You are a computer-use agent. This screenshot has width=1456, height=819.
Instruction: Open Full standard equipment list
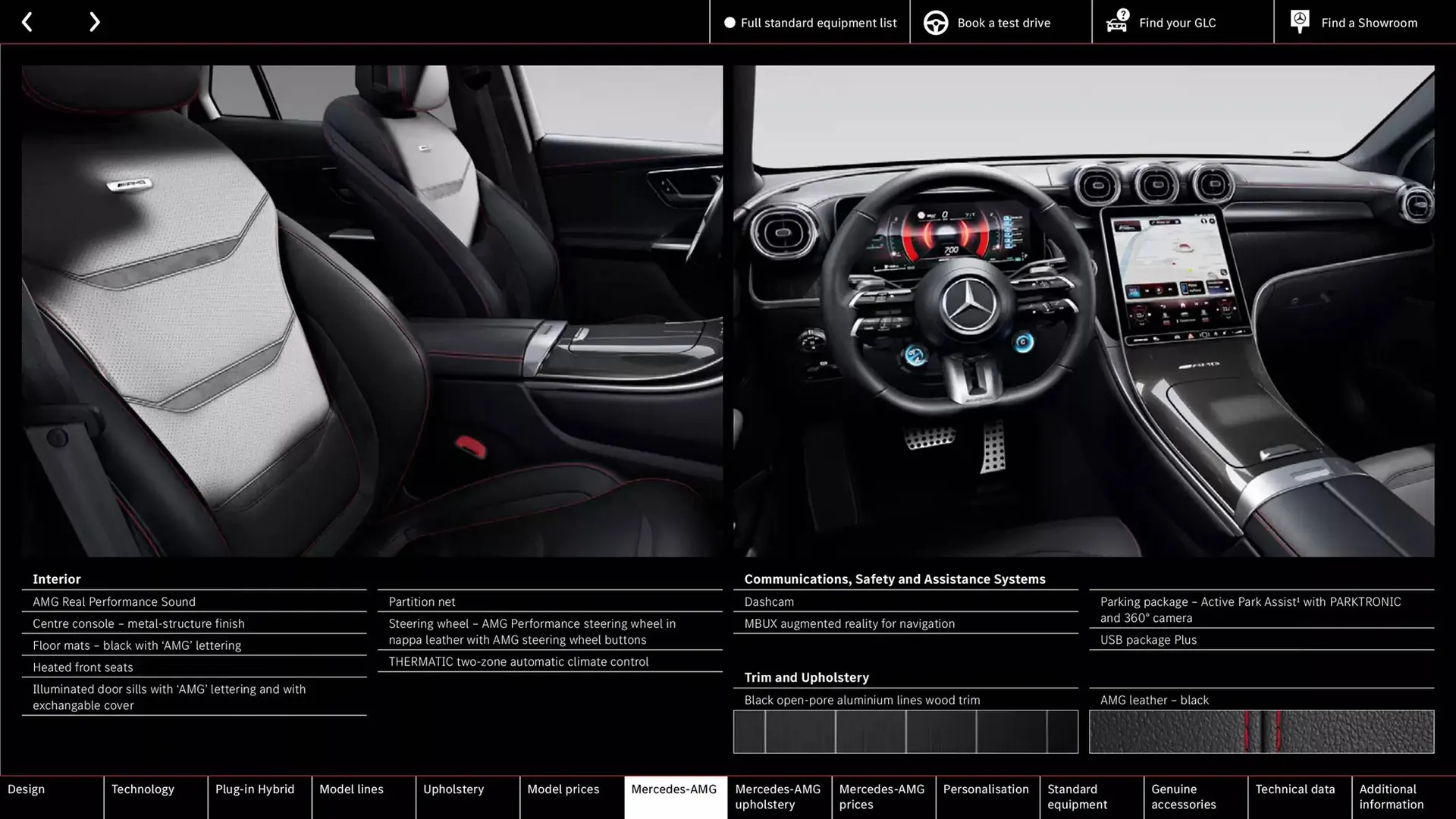[x=810, y=23]
